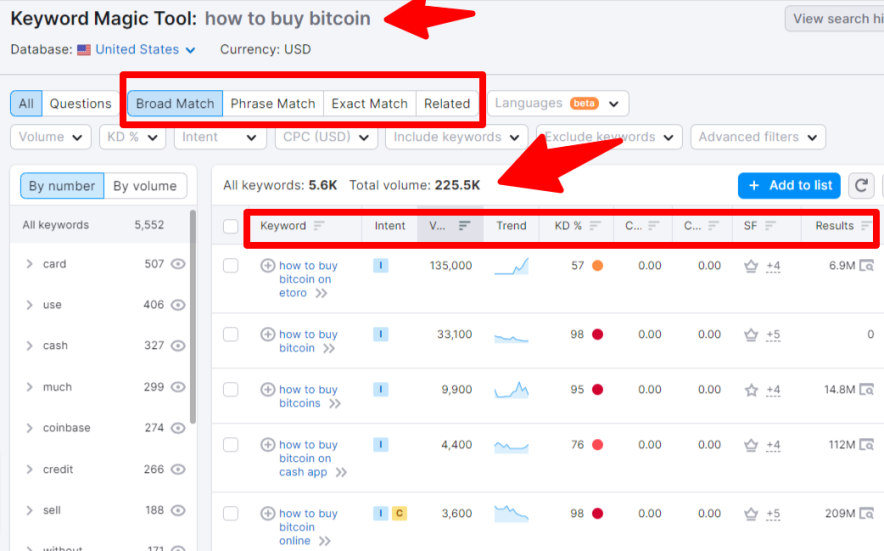
Task: Click the orange KD dot for value 57
Action: click(x=598, y=266)
